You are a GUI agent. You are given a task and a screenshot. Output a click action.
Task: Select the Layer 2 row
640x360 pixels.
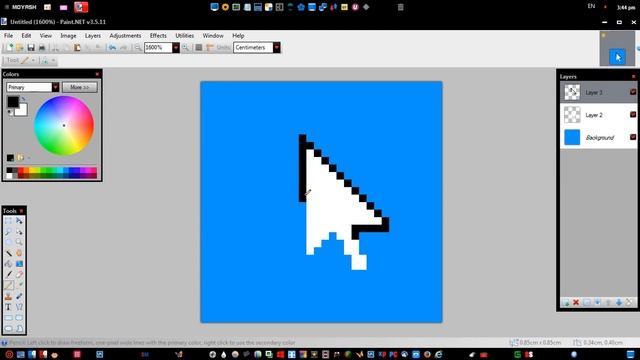tap(598, 115)
